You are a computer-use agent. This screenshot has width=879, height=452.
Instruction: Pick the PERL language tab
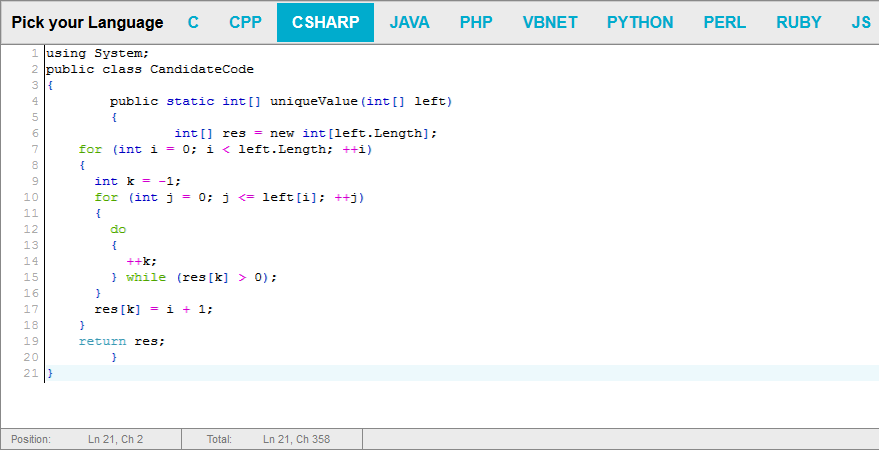pos(724,22)
